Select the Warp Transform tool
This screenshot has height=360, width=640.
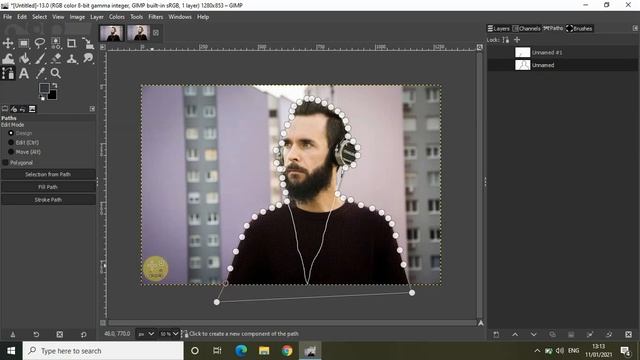tap(8, 58)
